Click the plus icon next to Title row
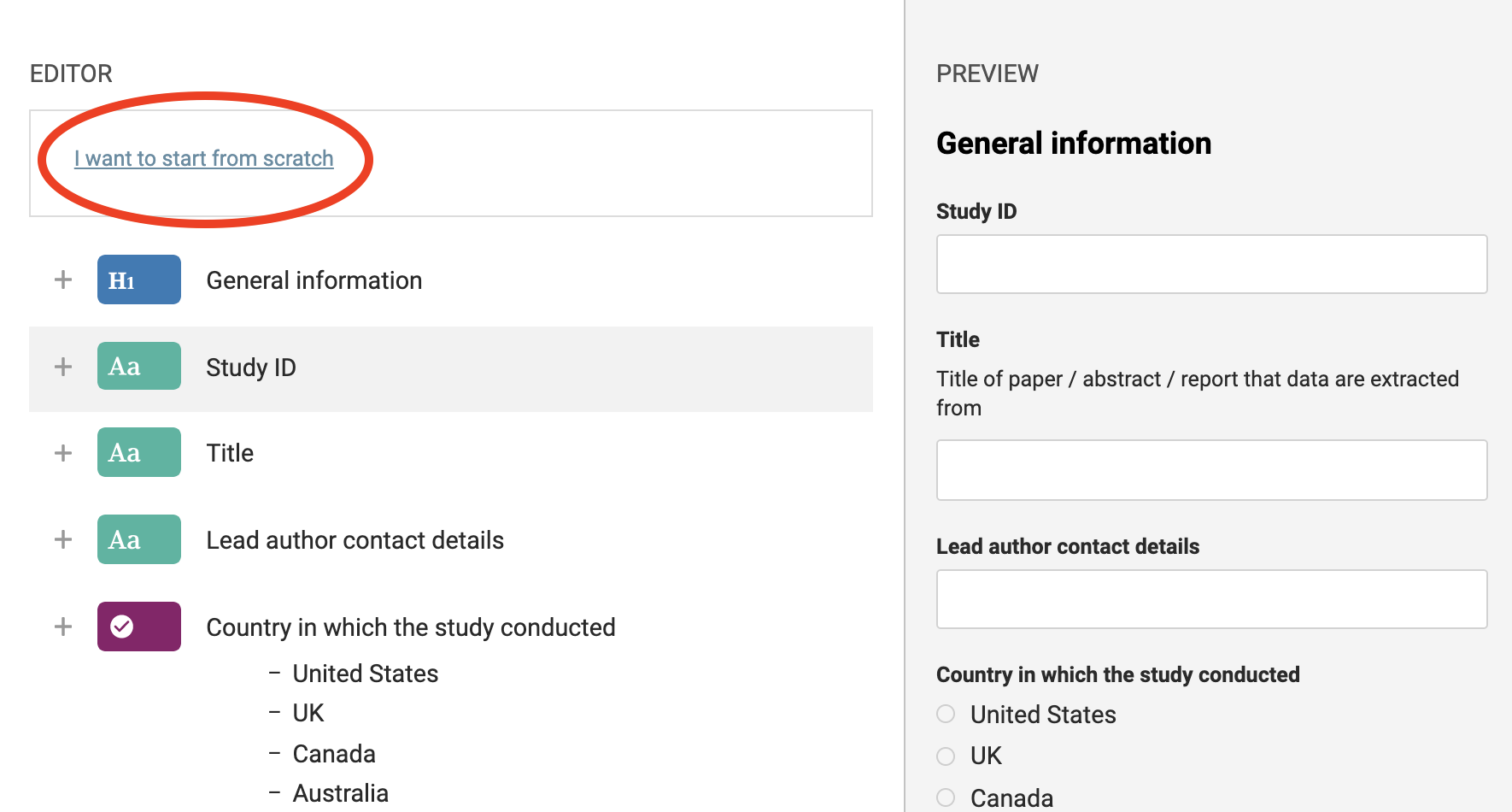 click(x=63, y=453)
